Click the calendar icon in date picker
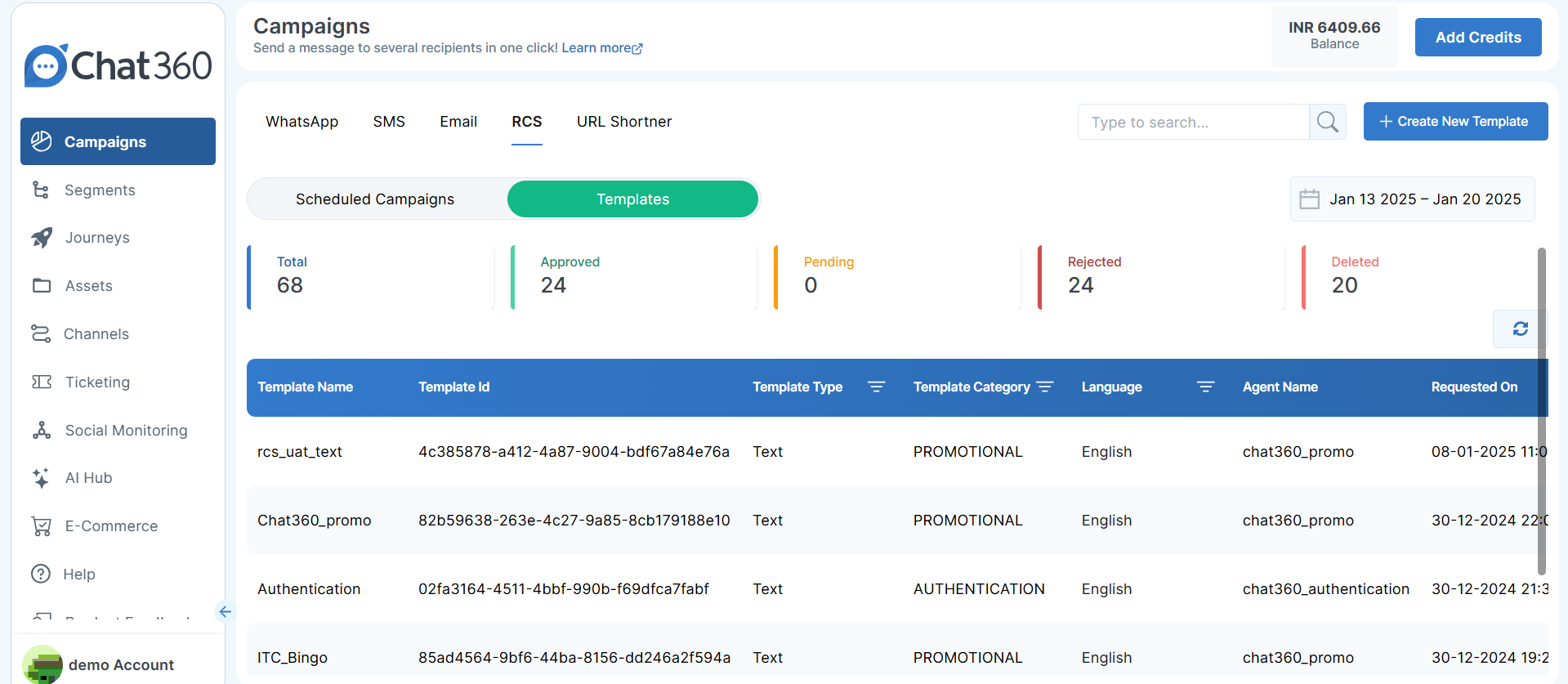 (1310, 199)
